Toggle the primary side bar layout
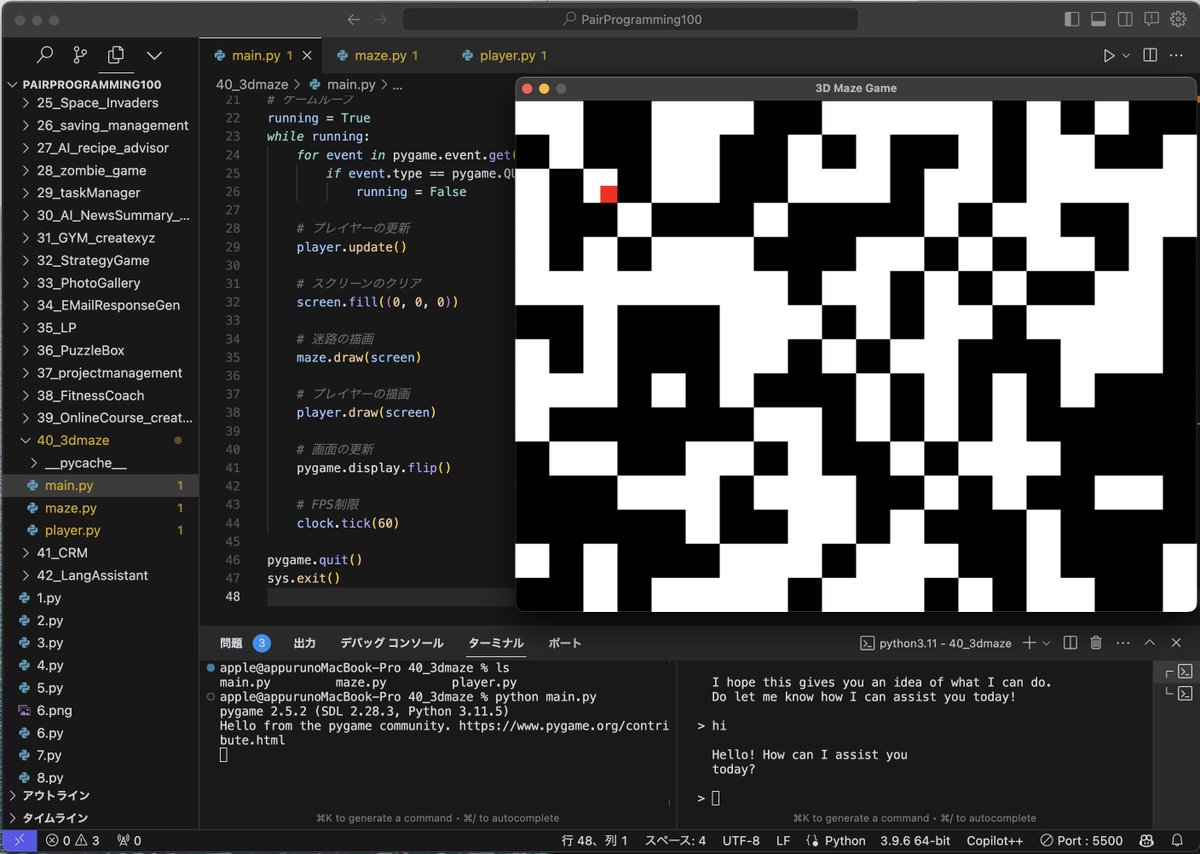 click(x=1072, y=19)
